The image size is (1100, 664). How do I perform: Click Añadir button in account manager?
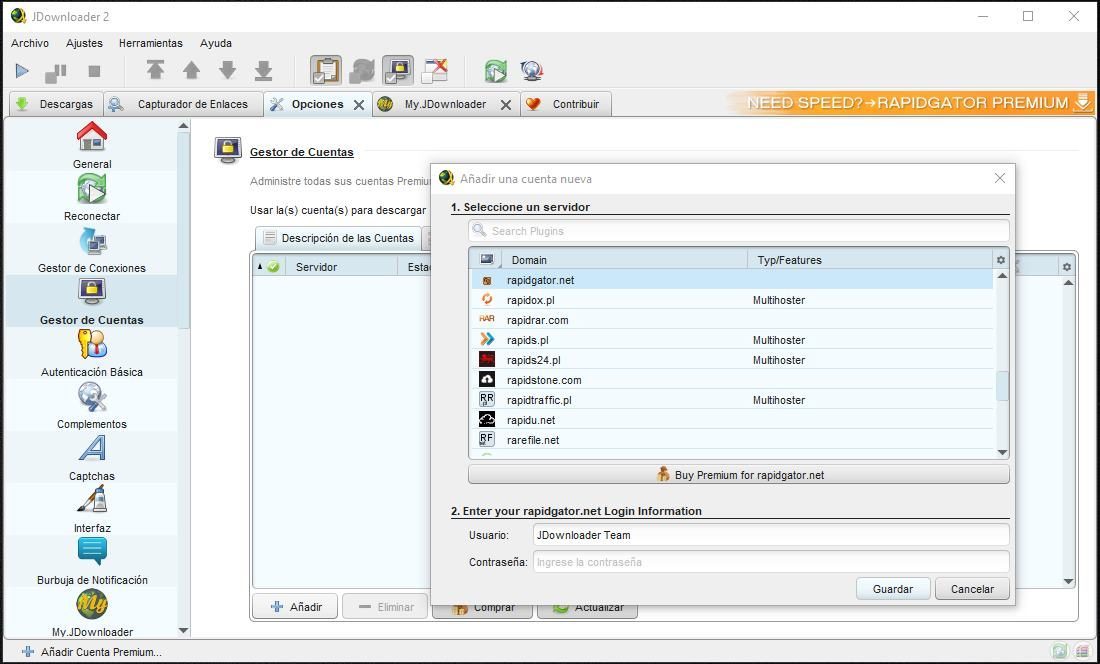point(295,607)
